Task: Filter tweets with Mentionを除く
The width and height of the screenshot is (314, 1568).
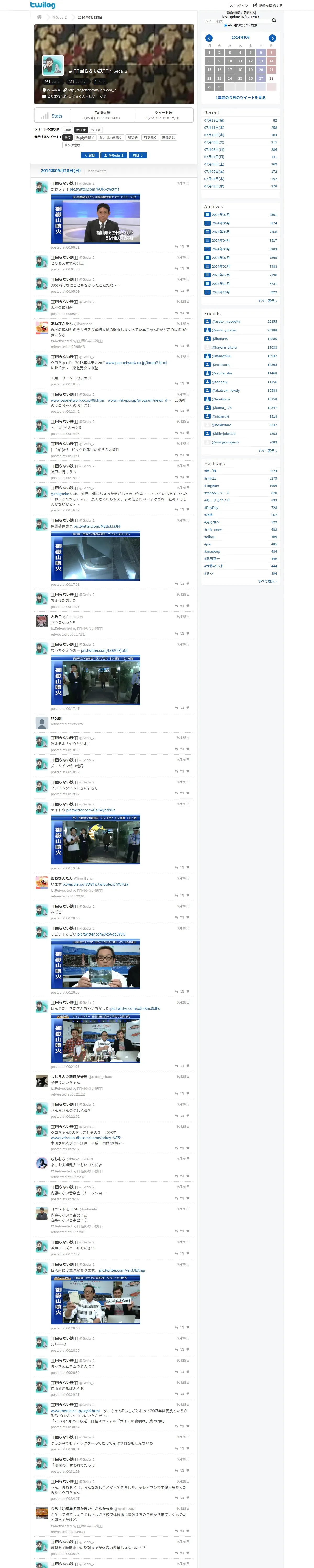Action: click(111, 137)
